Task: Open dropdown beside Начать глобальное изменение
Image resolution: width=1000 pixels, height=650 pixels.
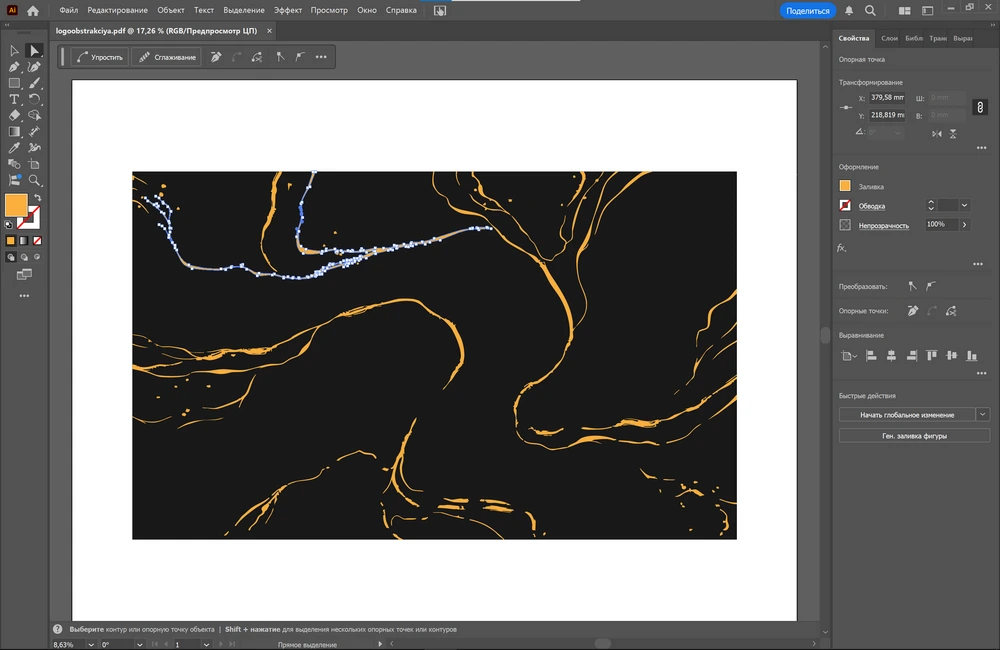Action: (983, 414)
